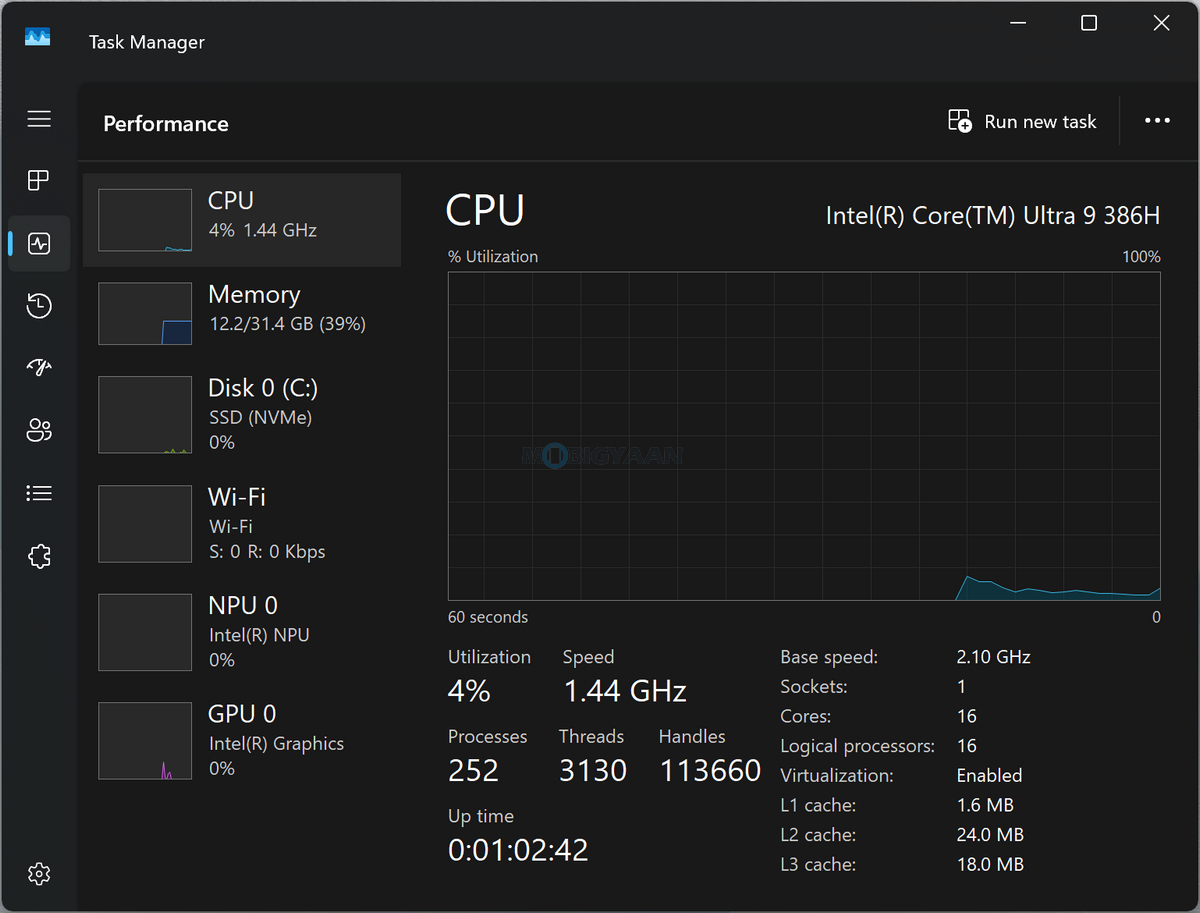
Task: Click the NPU 0 mini graph thumbnail
Action: coord(145,632)
